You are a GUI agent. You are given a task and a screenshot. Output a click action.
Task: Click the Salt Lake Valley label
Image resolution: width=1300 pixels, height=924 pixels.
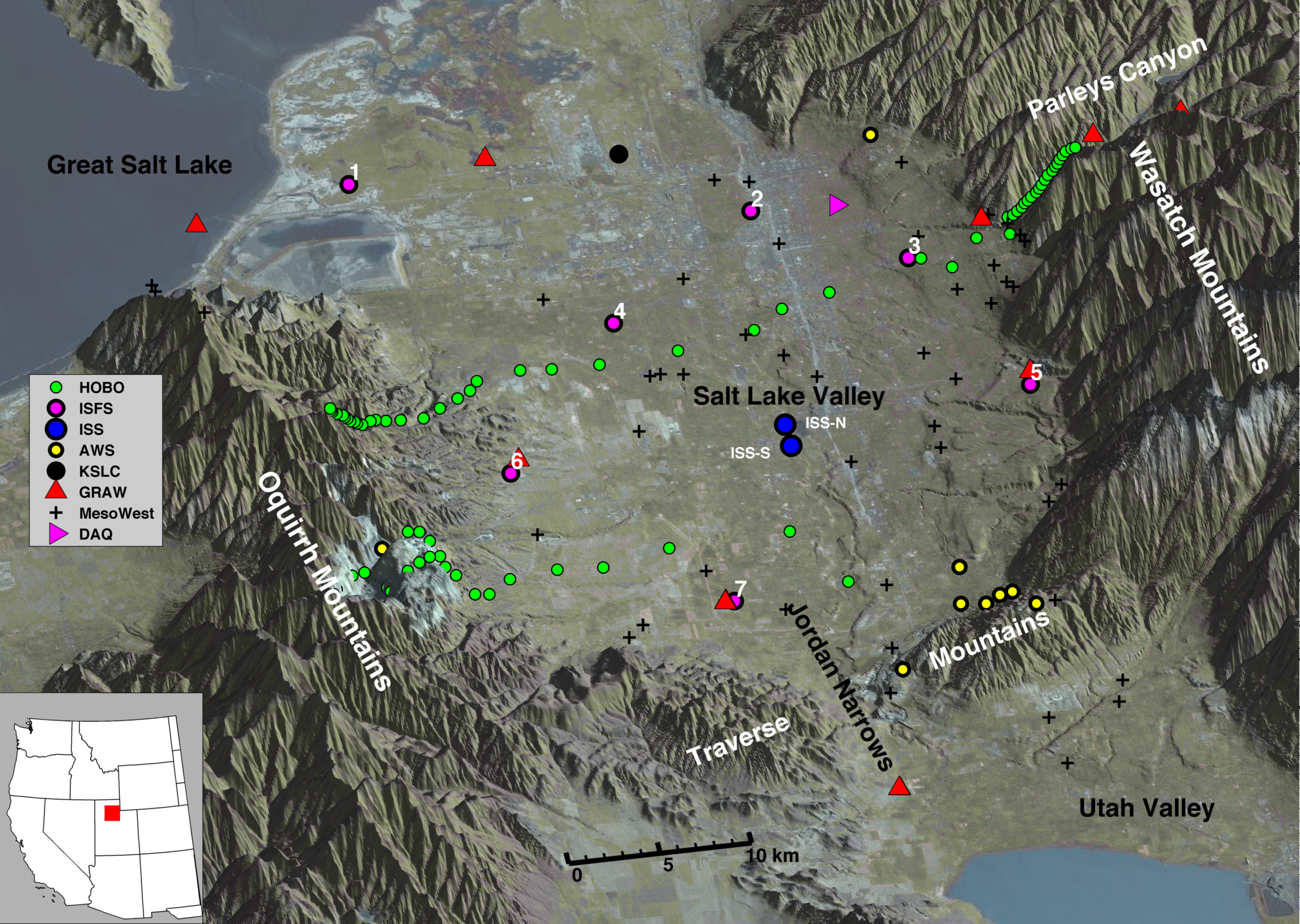pyautogui.click(x=789, y=396)
